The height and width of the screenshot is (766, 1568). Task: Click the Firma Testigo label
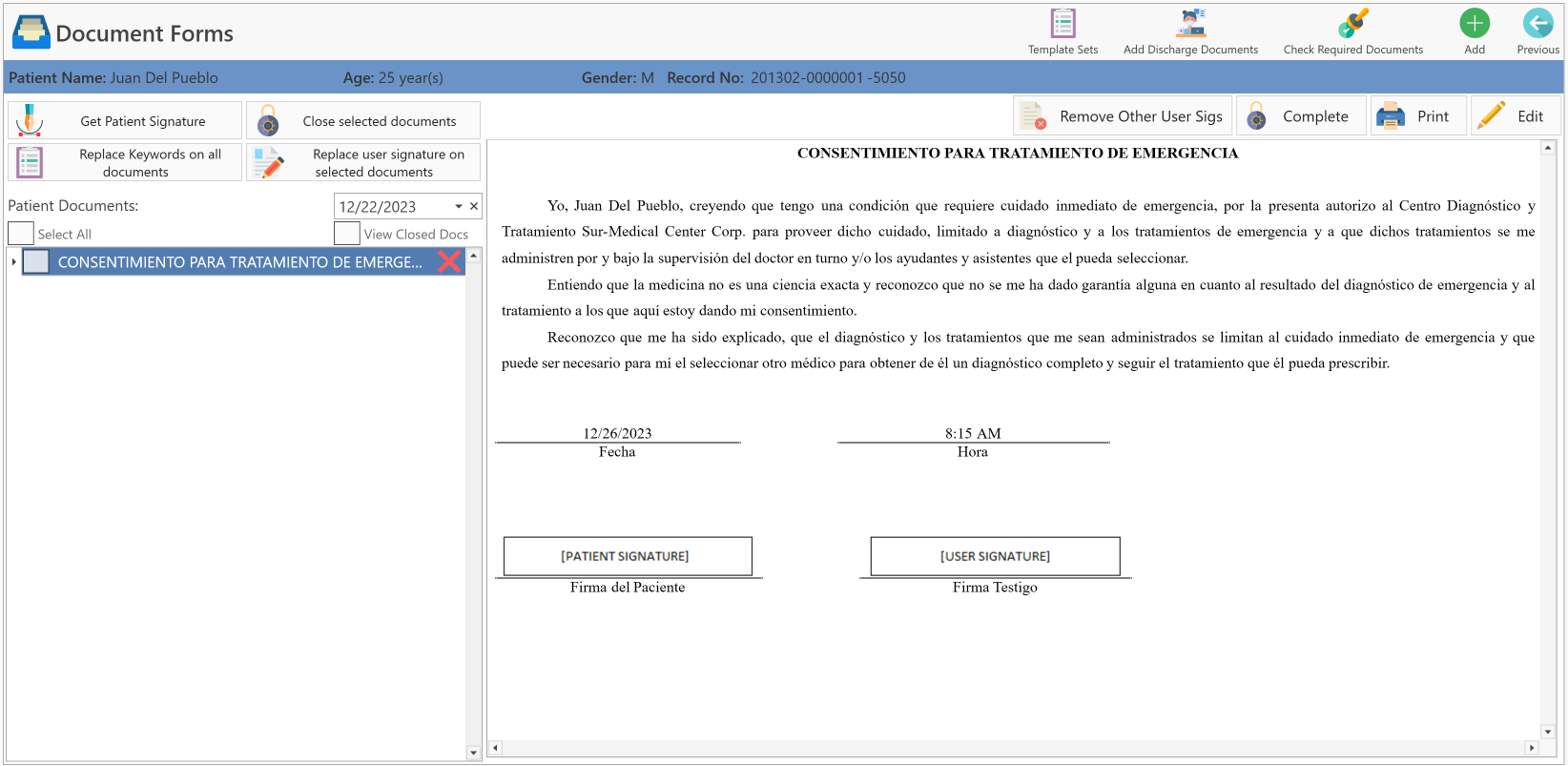pos(995,588)
